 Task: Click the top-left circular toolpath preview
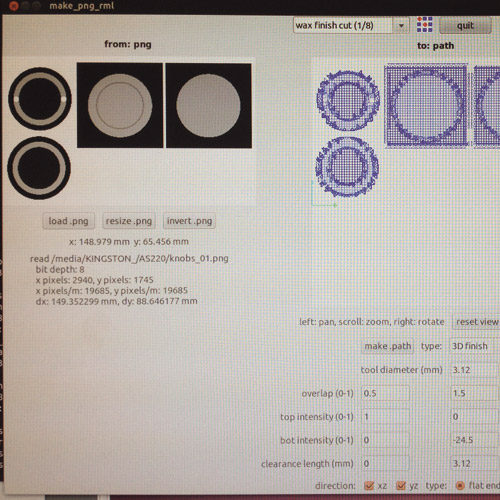348,100
